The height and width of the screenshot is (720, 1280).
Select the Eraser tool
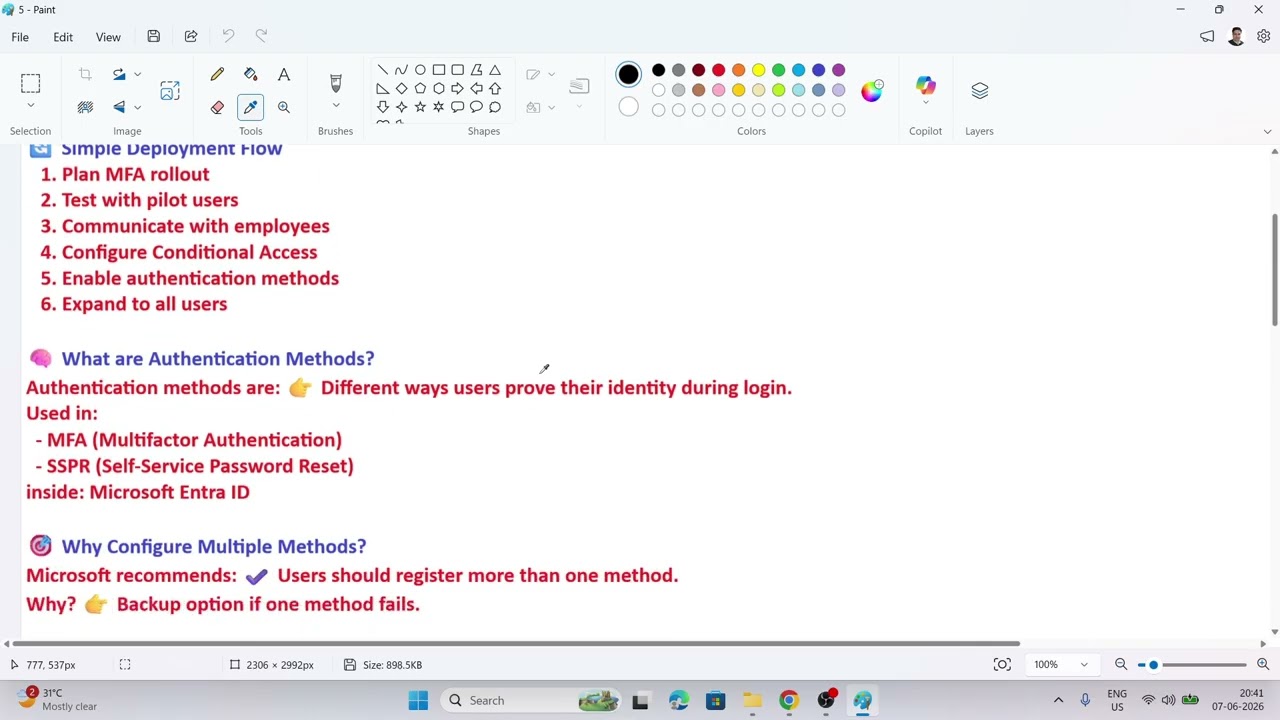217,107
